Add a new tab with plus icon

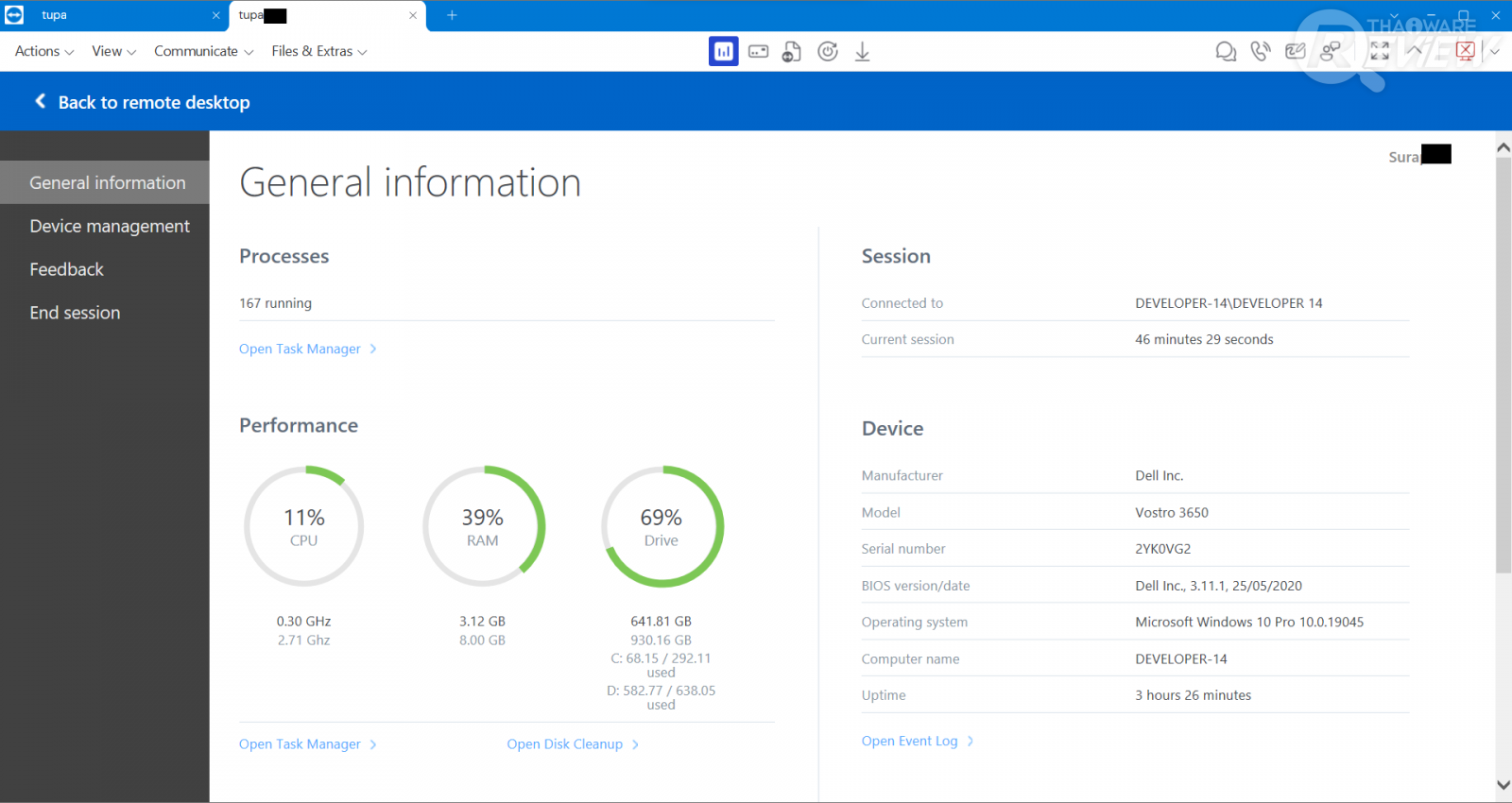pyautogui.click(x=452, y=15)
